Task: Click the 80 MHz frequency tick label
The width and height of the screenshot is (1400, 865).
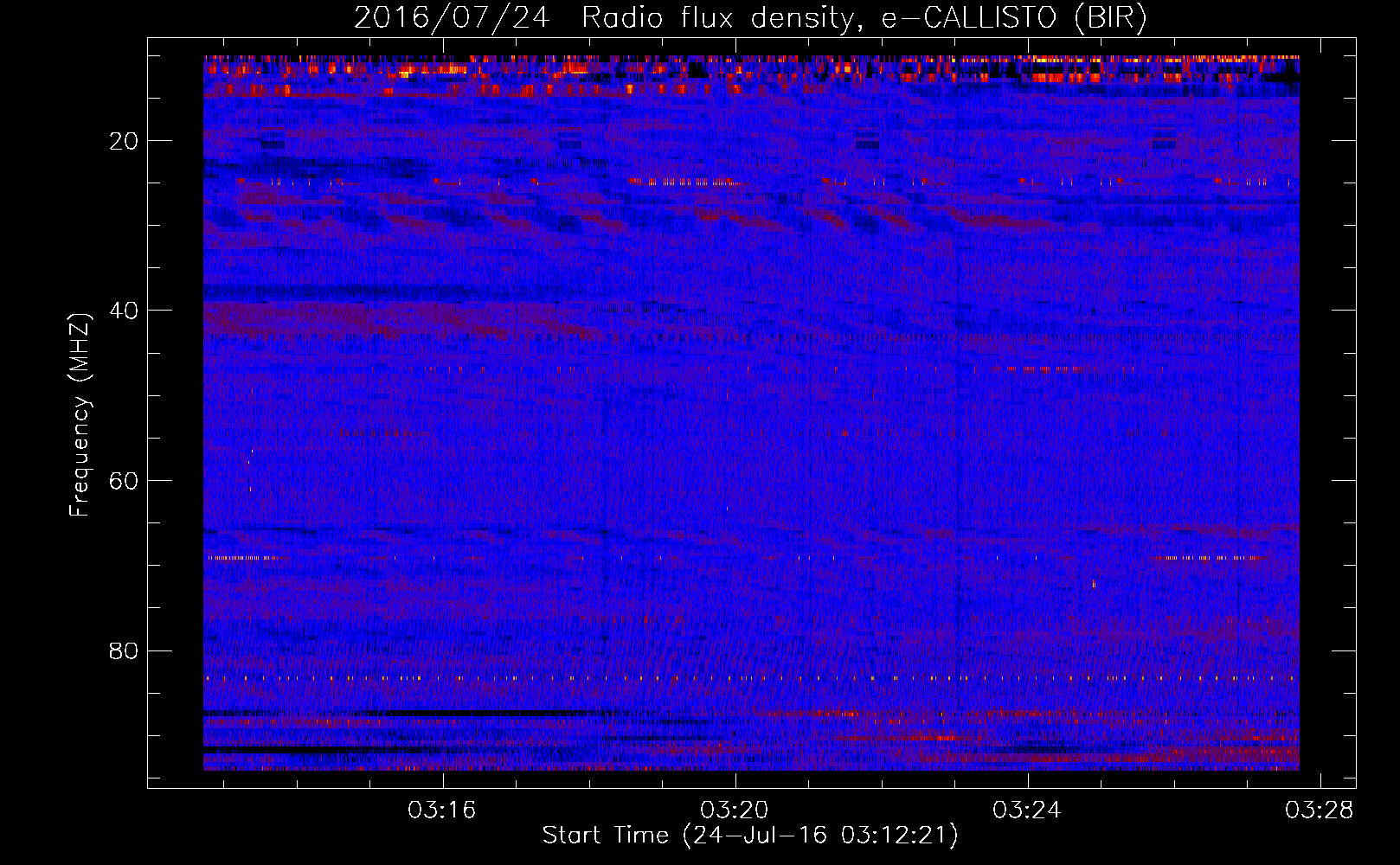Action: click(x=124, y=650)
